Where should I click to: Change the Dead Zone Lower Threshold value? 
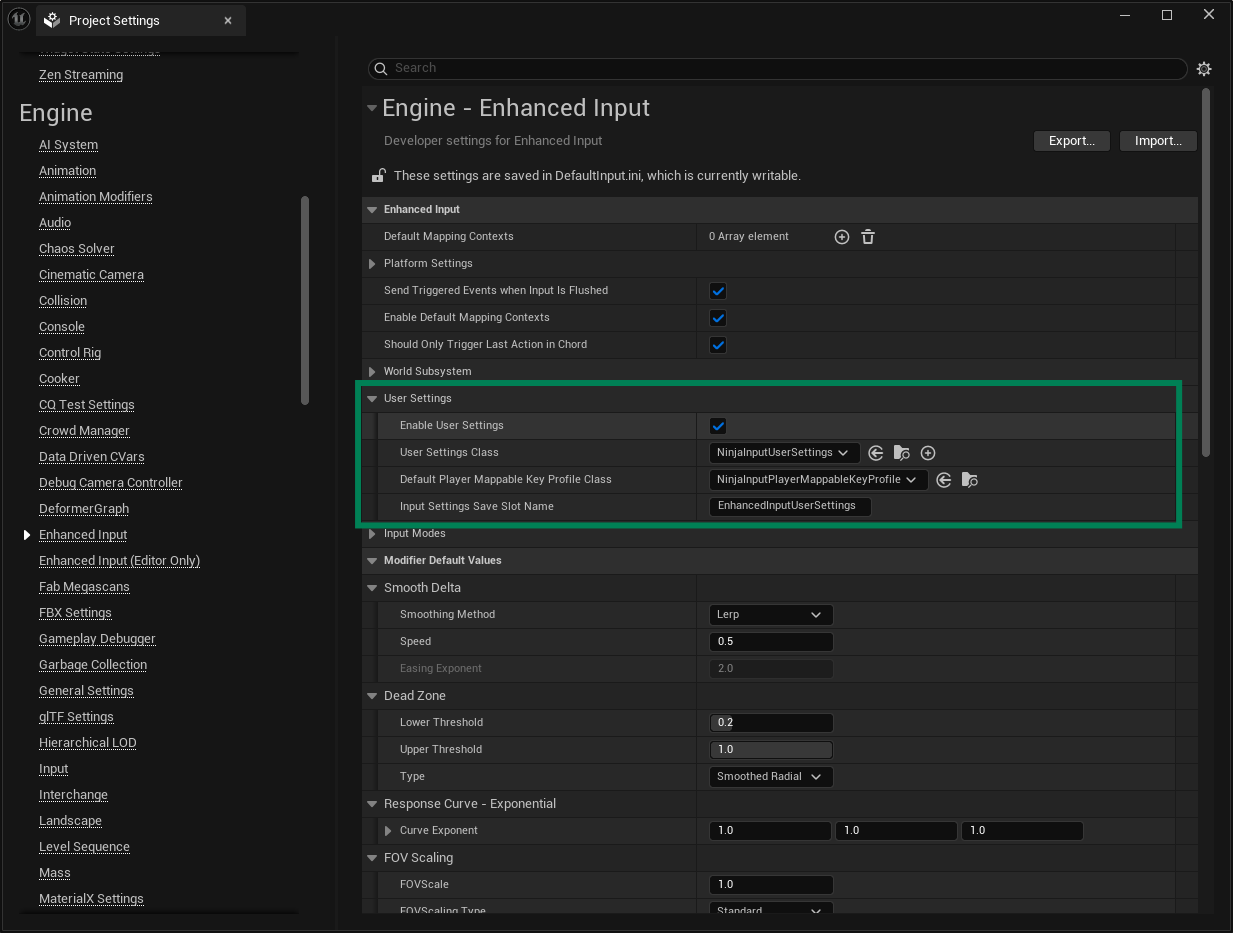click(x=770, y=722)
